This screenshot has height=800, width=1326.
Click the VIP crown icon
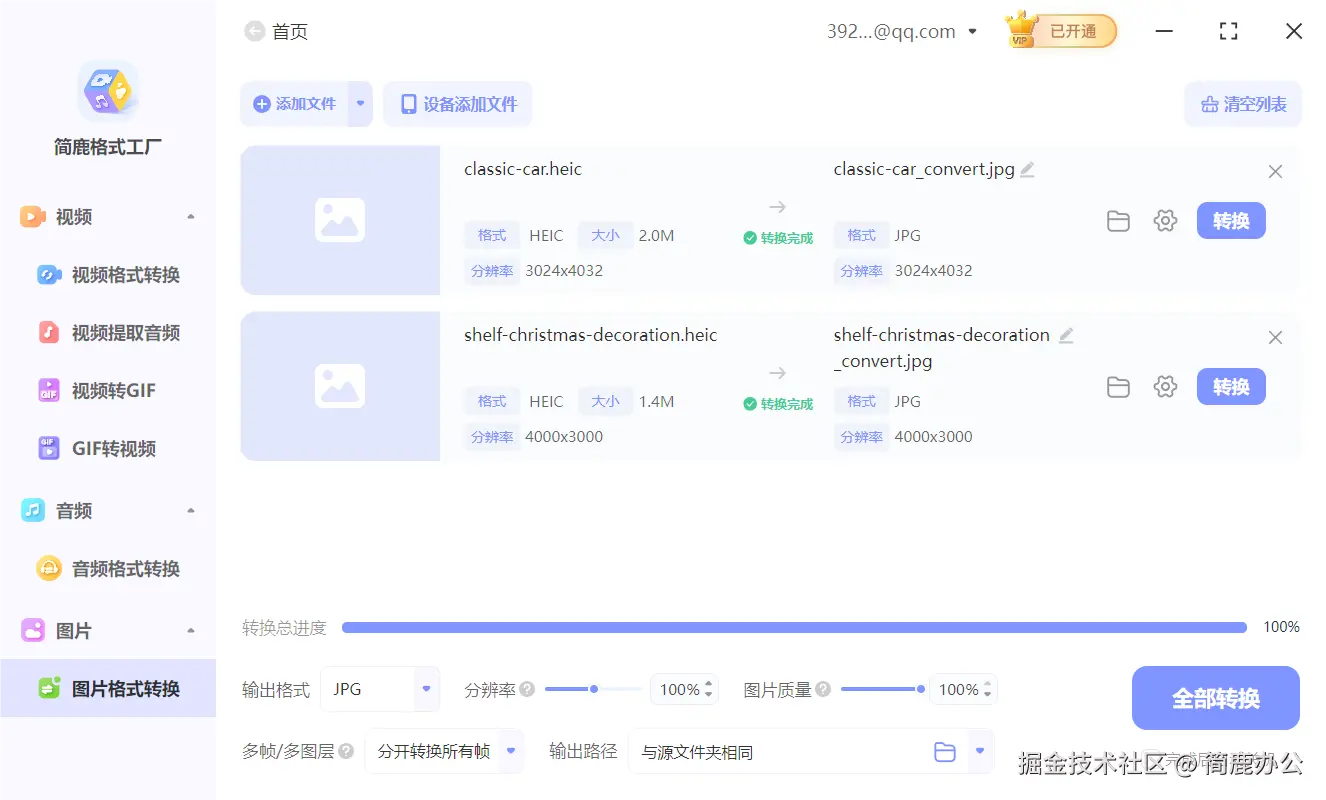click(x=1021, y=31)
